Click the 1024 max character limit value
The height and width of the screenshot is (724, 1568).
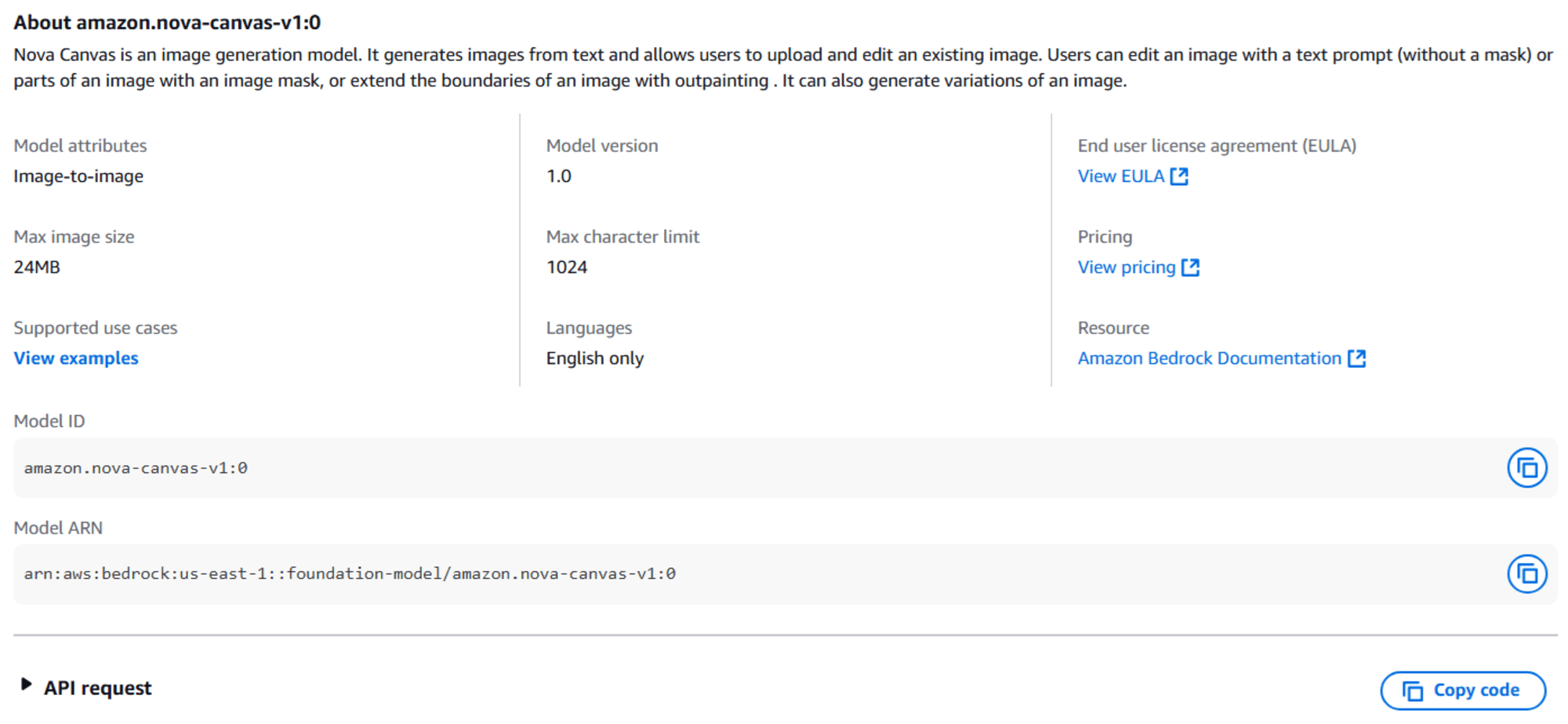pos(567,267)
